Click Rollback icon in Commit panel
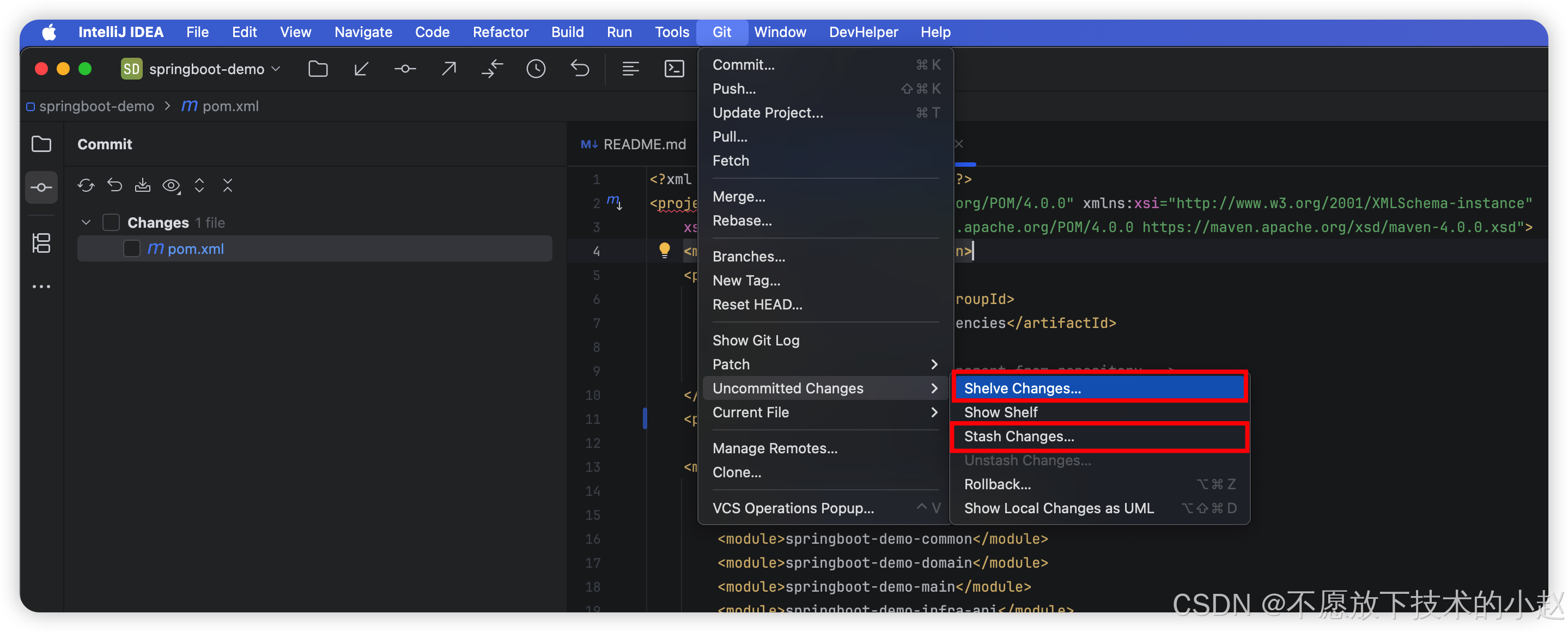The width and height of the screenshot is (1568, 632). [114, 185]
